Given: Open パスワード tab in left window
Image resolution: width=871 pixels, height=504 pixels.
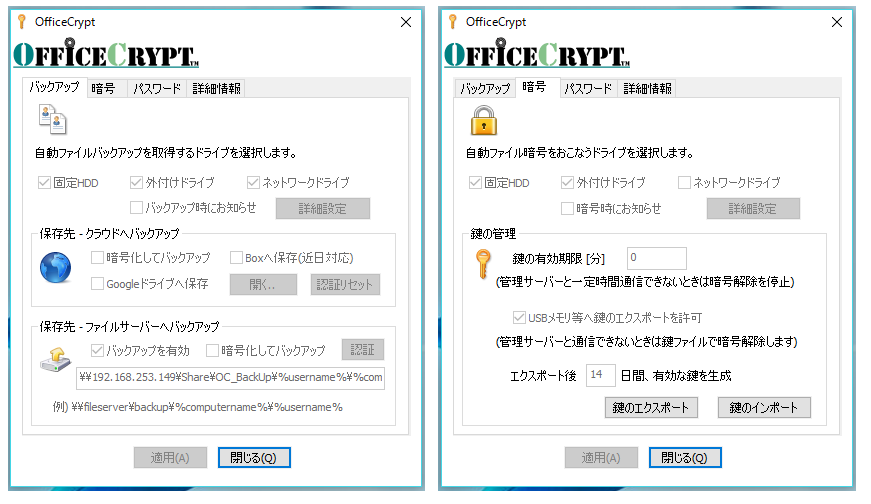Looking at the screenshot, I should (157, 89).
